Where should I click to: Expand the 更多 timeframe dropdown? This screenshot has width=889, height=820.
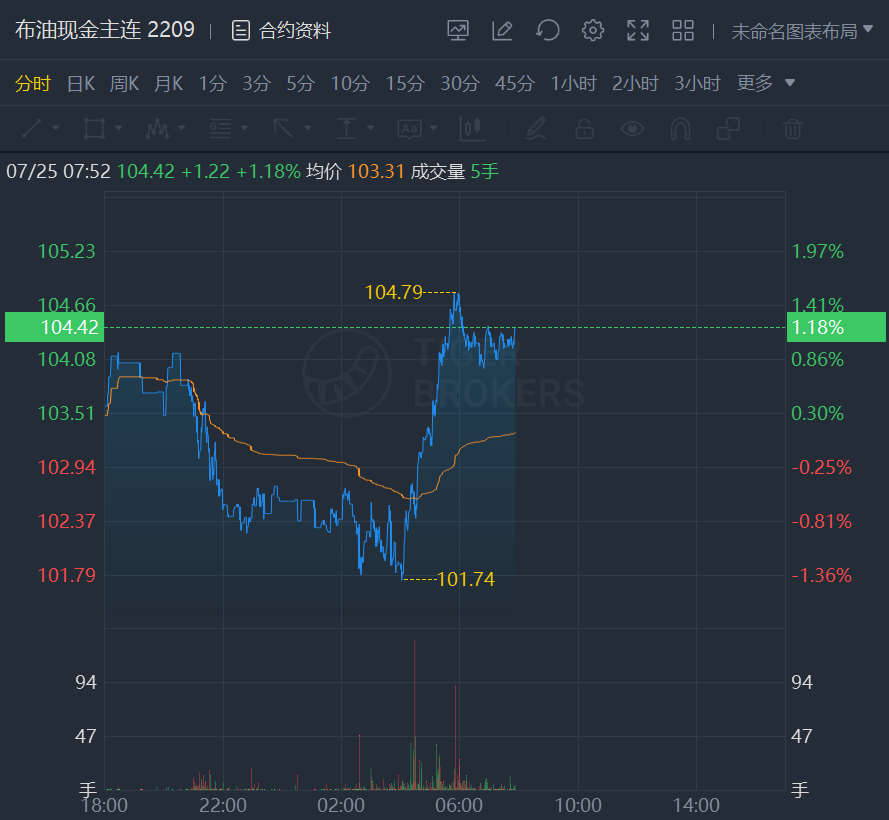coord(766,83)
